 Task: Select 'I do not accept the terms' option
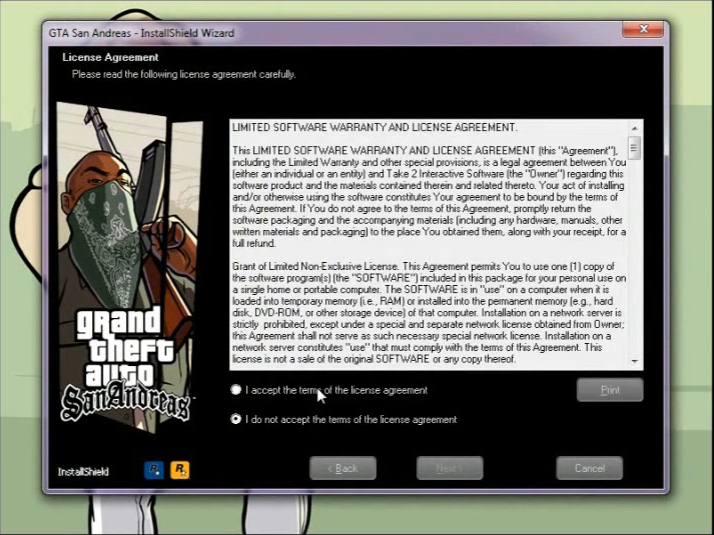236,419
